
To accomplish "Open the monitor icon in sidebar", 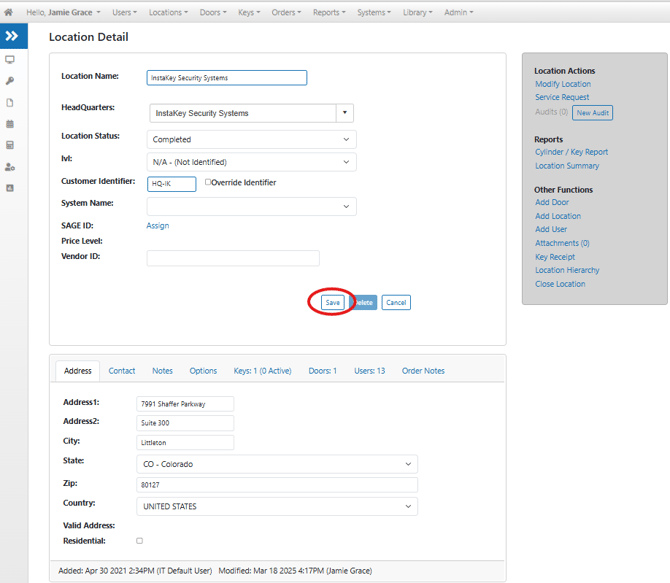I will pyautogui.click(x=10, y=60).
